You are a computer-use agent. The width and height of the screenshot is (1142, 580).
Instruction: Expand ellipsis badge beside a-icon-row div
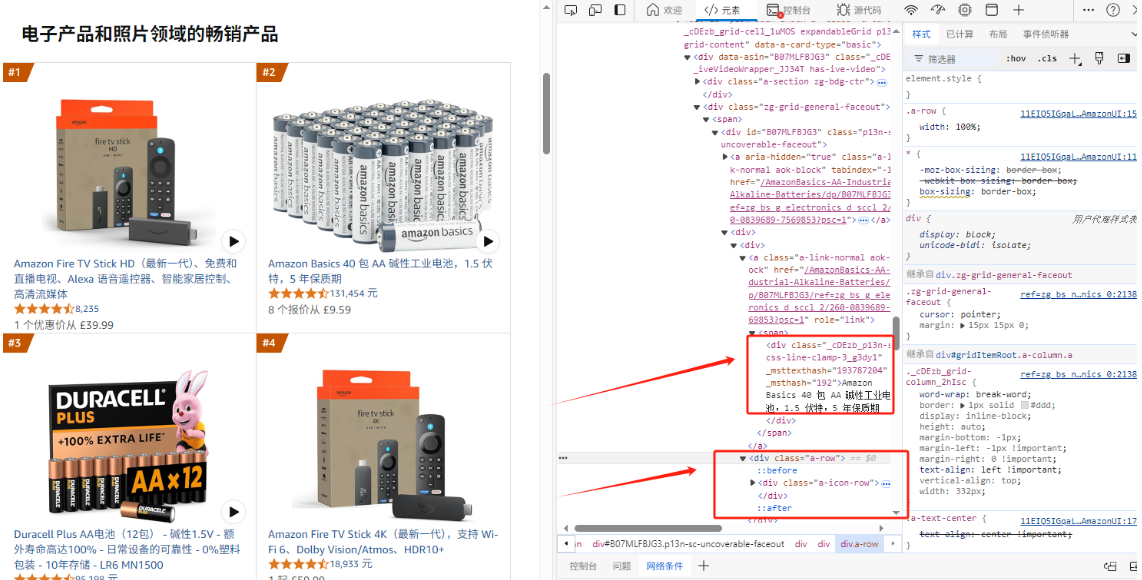coord(886,484)
